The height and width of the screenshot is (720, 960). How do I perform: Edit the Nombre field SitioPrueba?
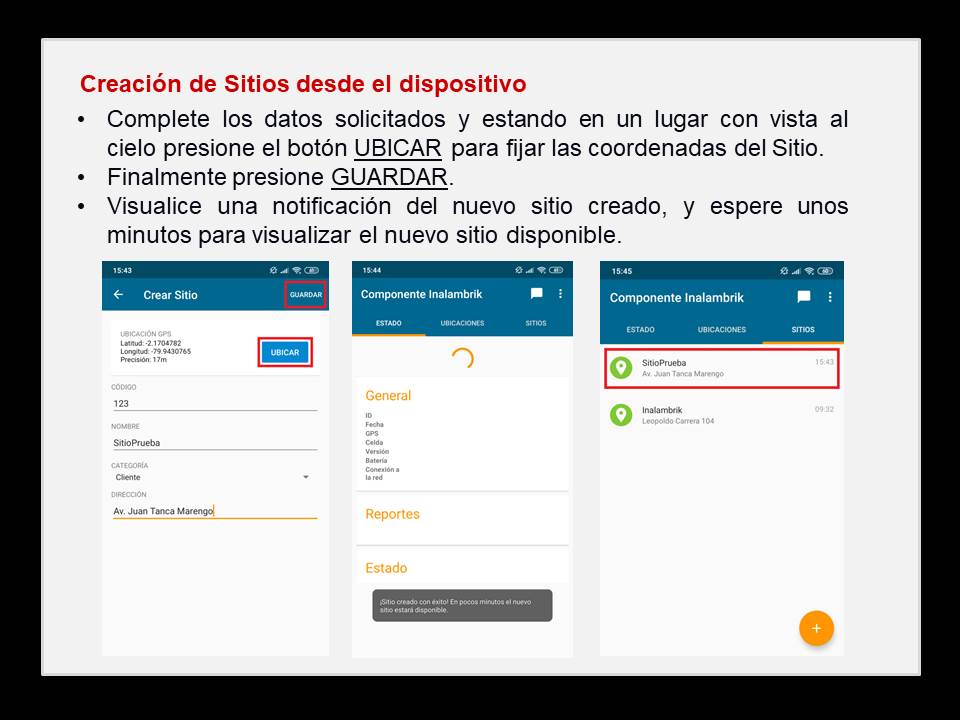tap(215, 443)
